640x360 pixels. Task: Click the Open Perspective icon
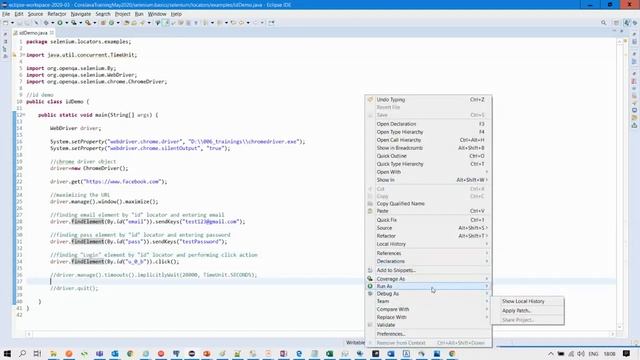click(617, 23)
